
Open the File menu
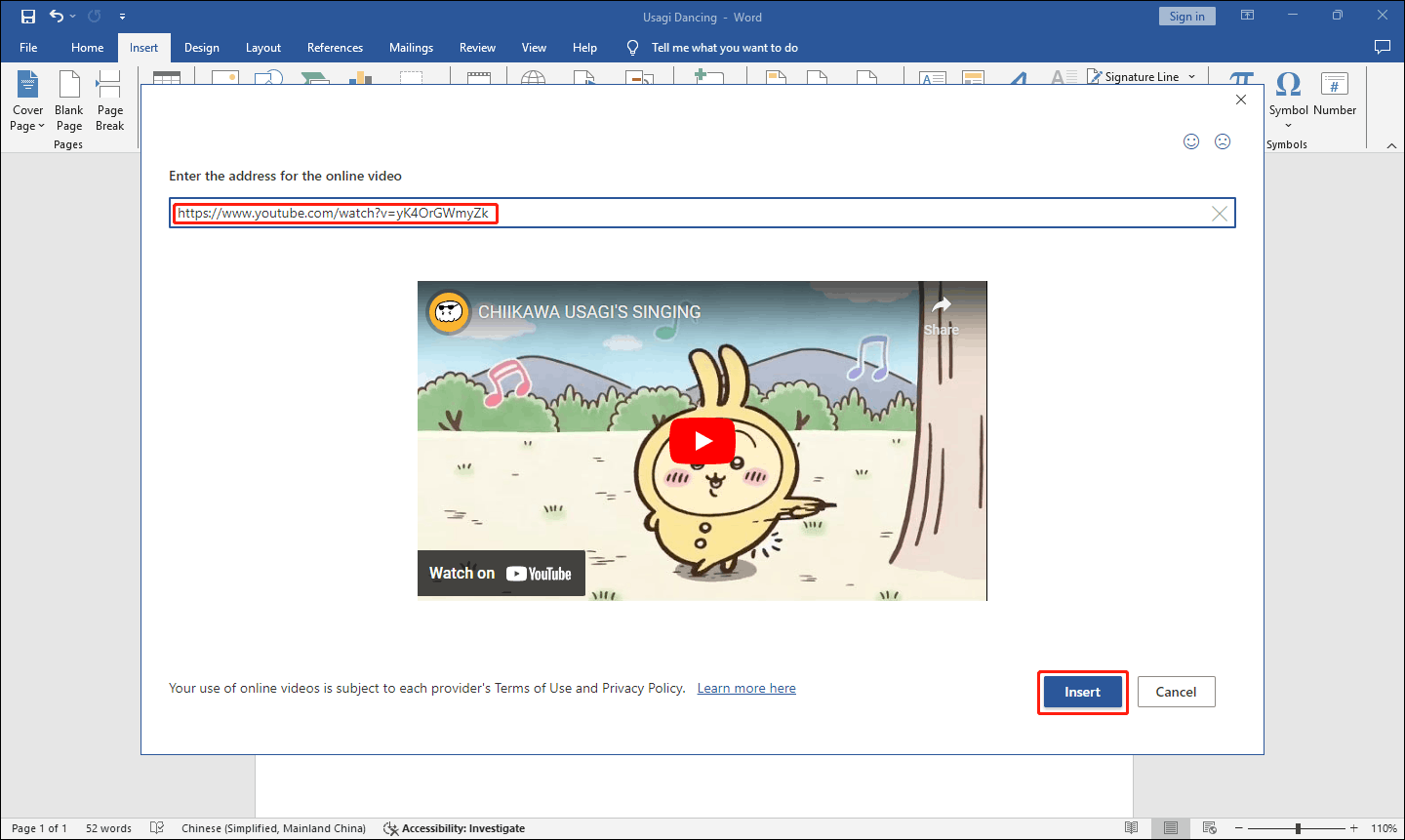coord(28,48)
